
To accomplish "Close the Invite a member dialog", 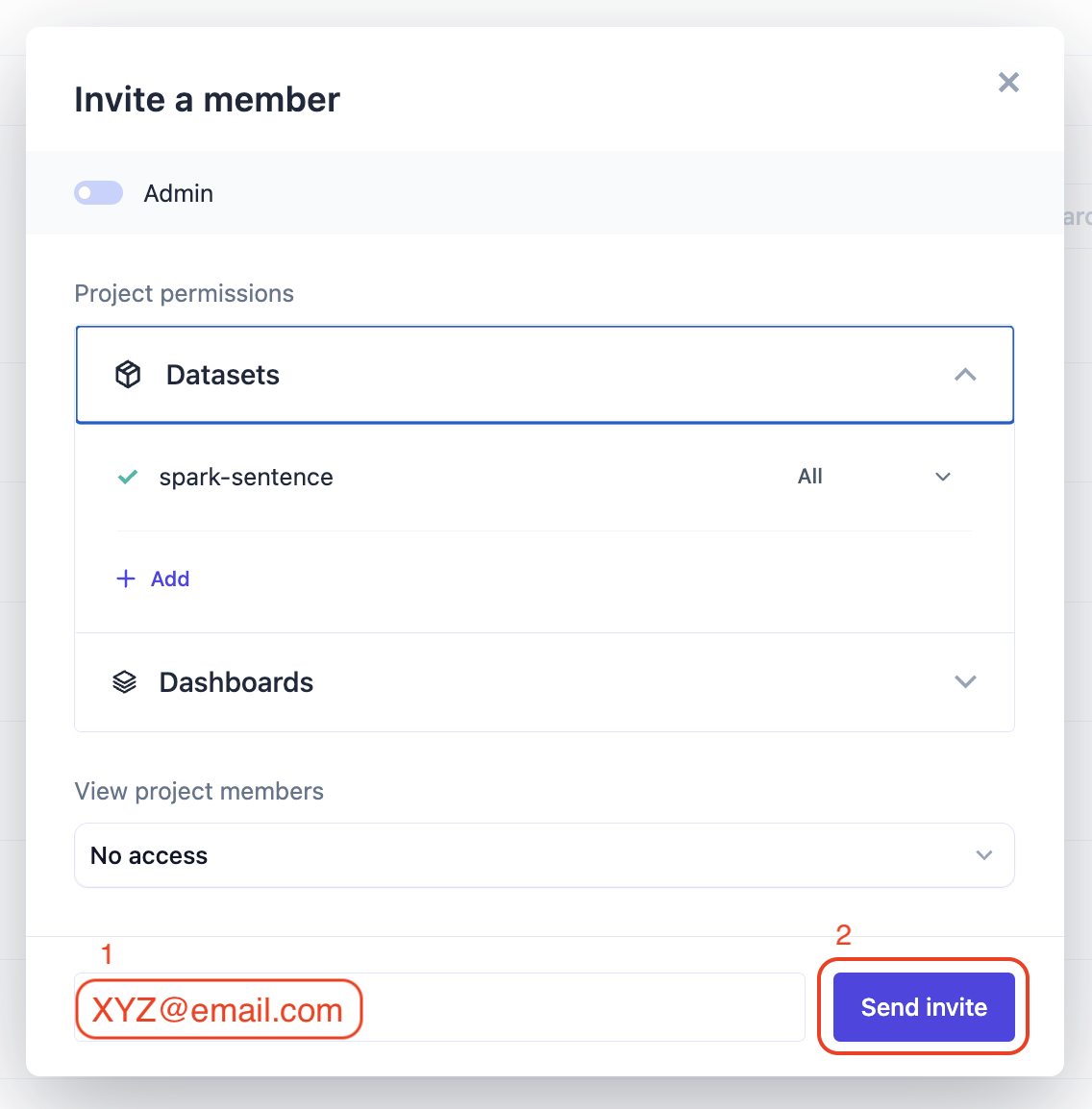I will pos(1008,83).
